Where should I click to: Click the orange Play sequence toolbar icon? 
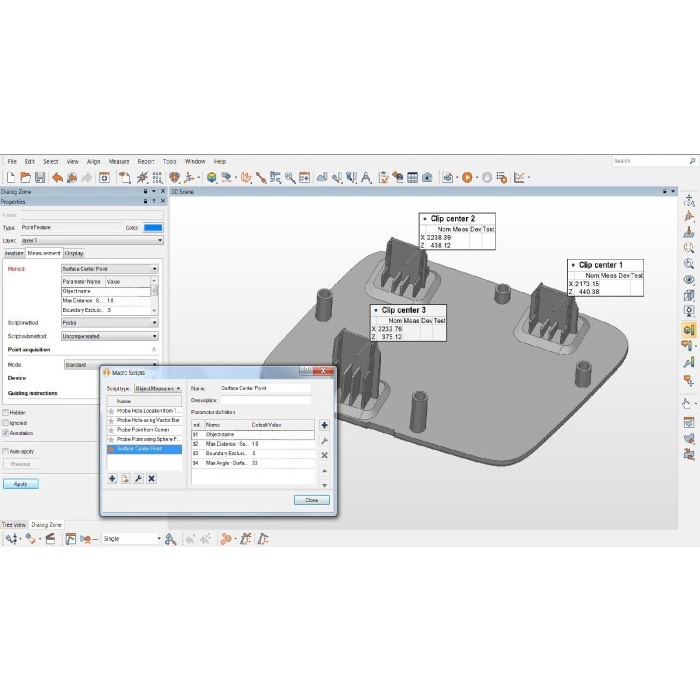pyautogui.click(x=466, y=177)
